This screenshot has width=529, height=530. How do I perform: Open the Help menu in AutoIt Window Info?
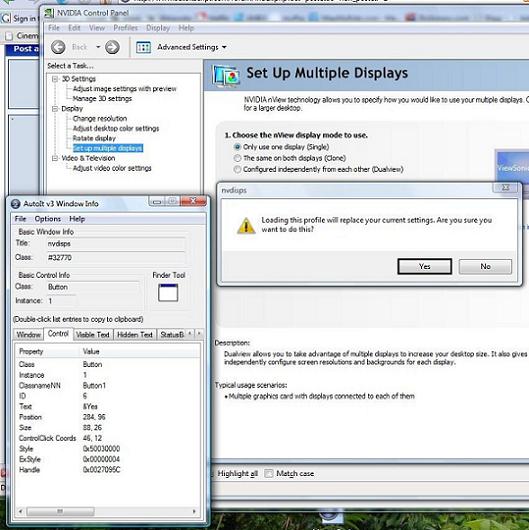coord(77,219)
